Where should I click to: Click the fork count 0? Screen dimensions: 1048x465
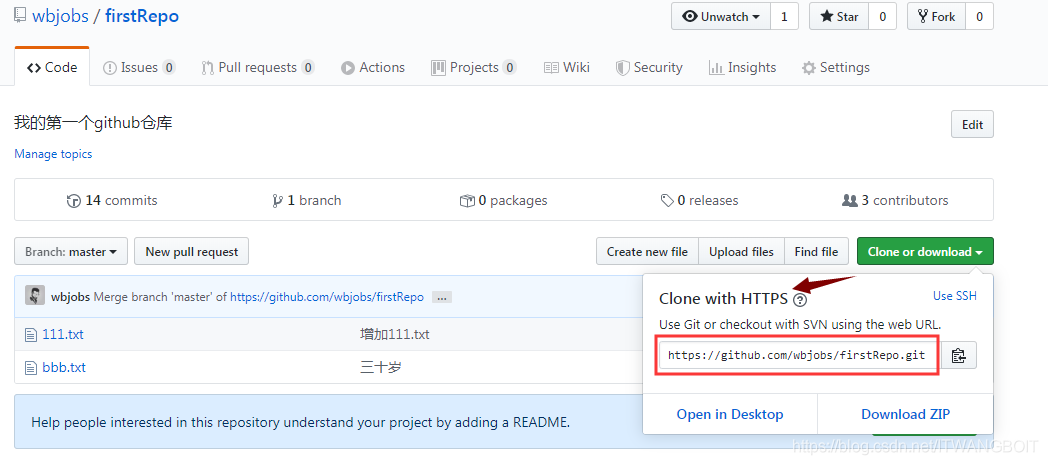click(980, 17)
